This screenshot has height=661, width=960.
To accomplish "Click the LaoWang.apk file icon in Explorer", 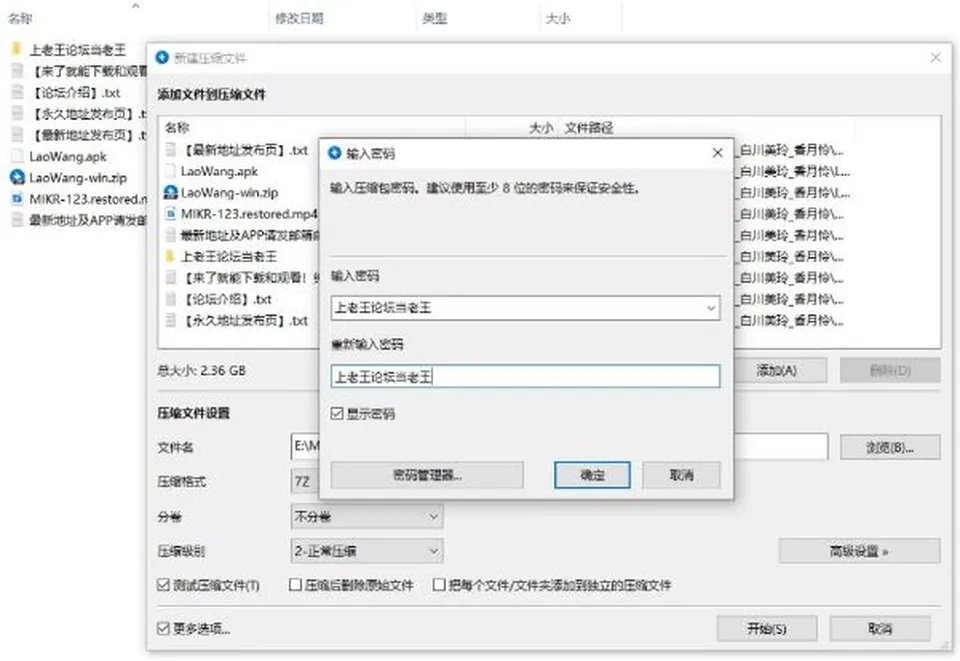I will click(18, 156).
